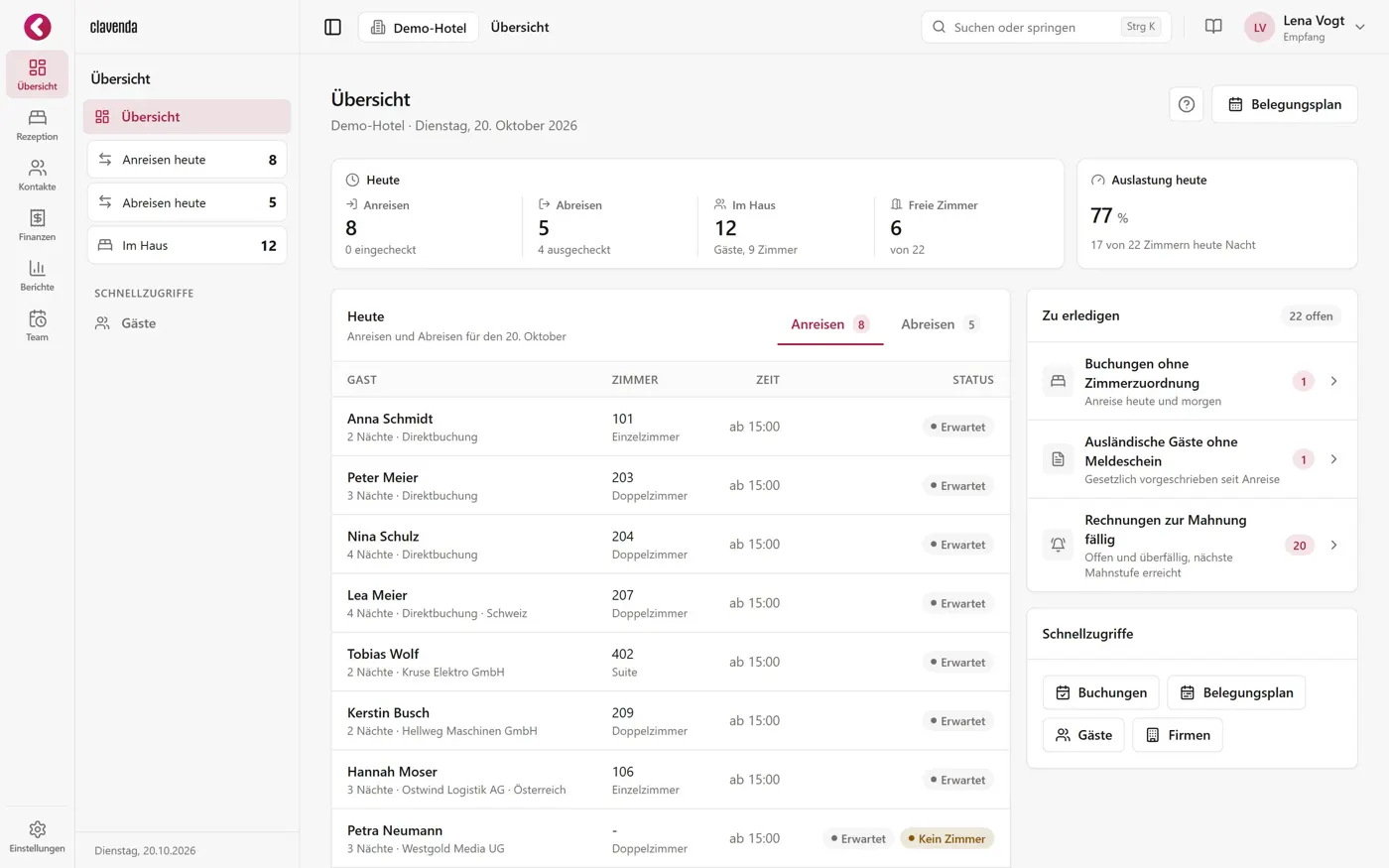Viewport: 1389px width, 868px height.
Task: Select Im Haus menu entry
Action: tap(188, 245)
